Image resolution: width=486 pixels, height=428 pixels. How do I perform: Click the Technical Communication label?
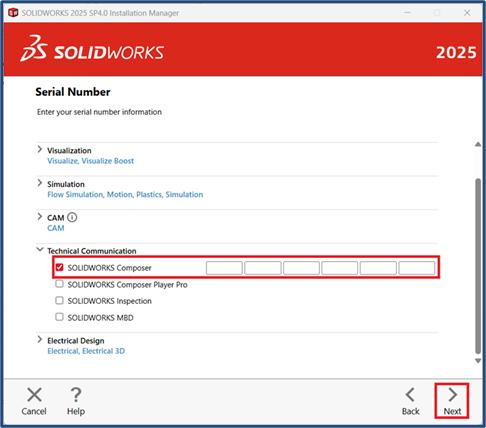click(x=92, y=251)
